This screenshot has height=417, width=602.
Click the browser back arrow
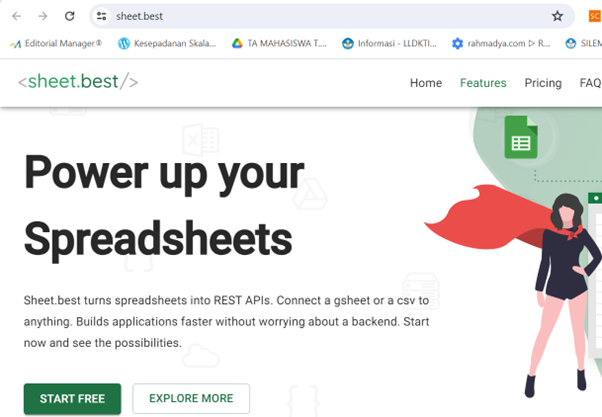[x=16, y=16]
